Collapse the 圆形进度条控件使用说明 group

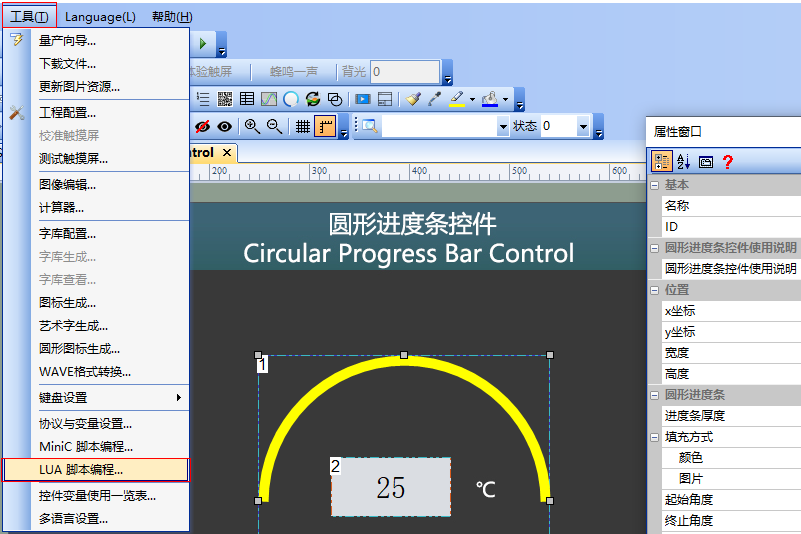654,248
